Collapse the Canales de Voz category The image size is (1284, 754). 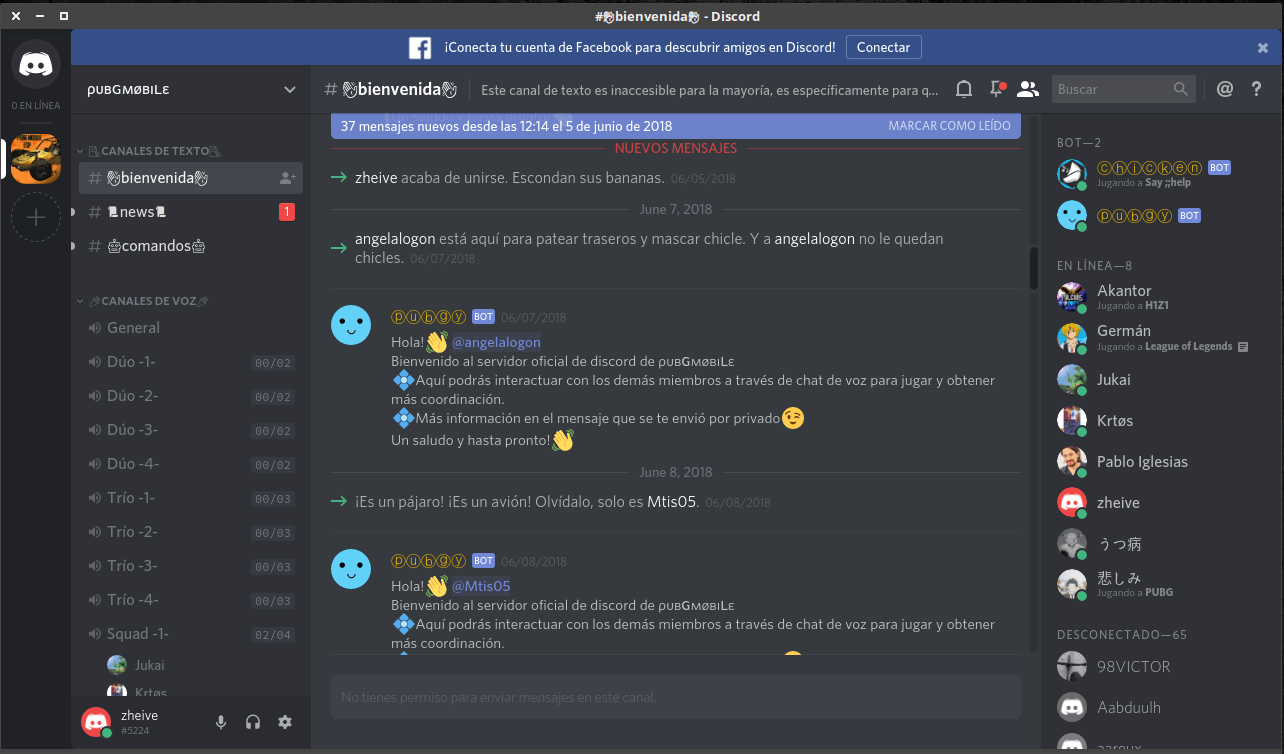click(142, 301)
